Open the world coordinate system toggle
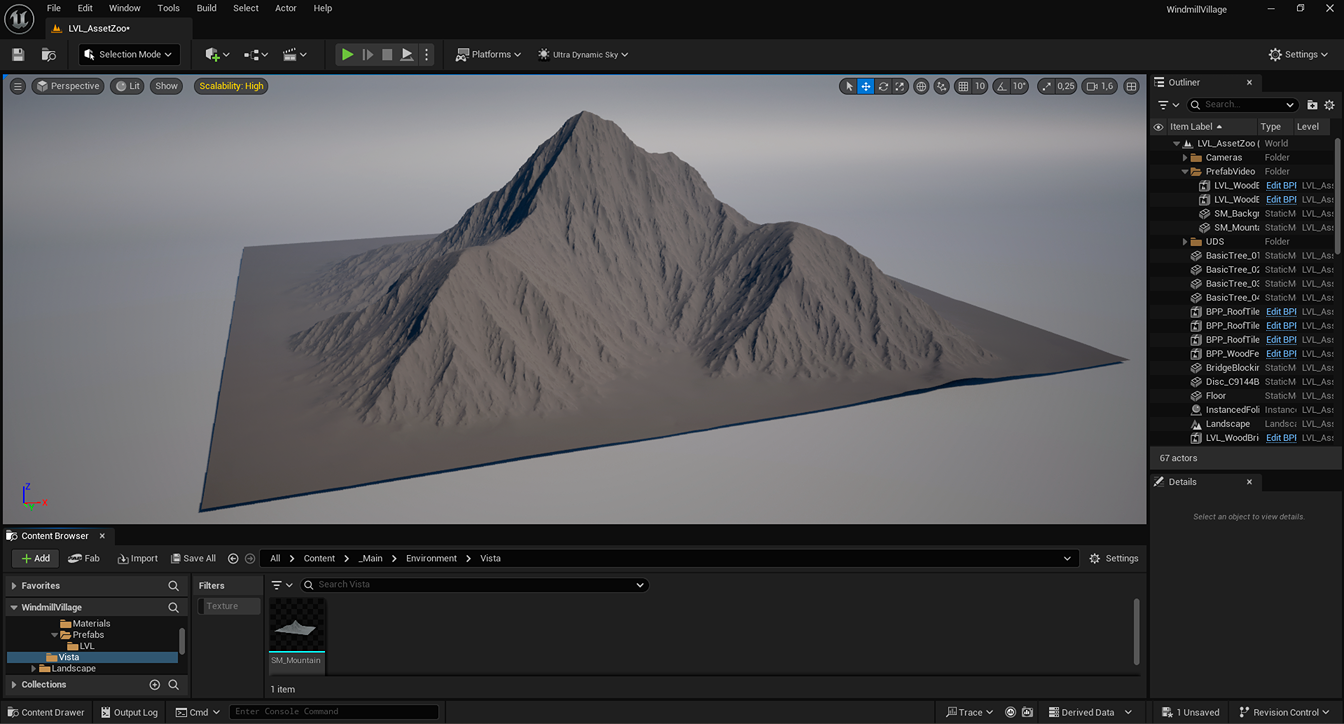This screenshot has height=724, width=1344. (920, 86)
